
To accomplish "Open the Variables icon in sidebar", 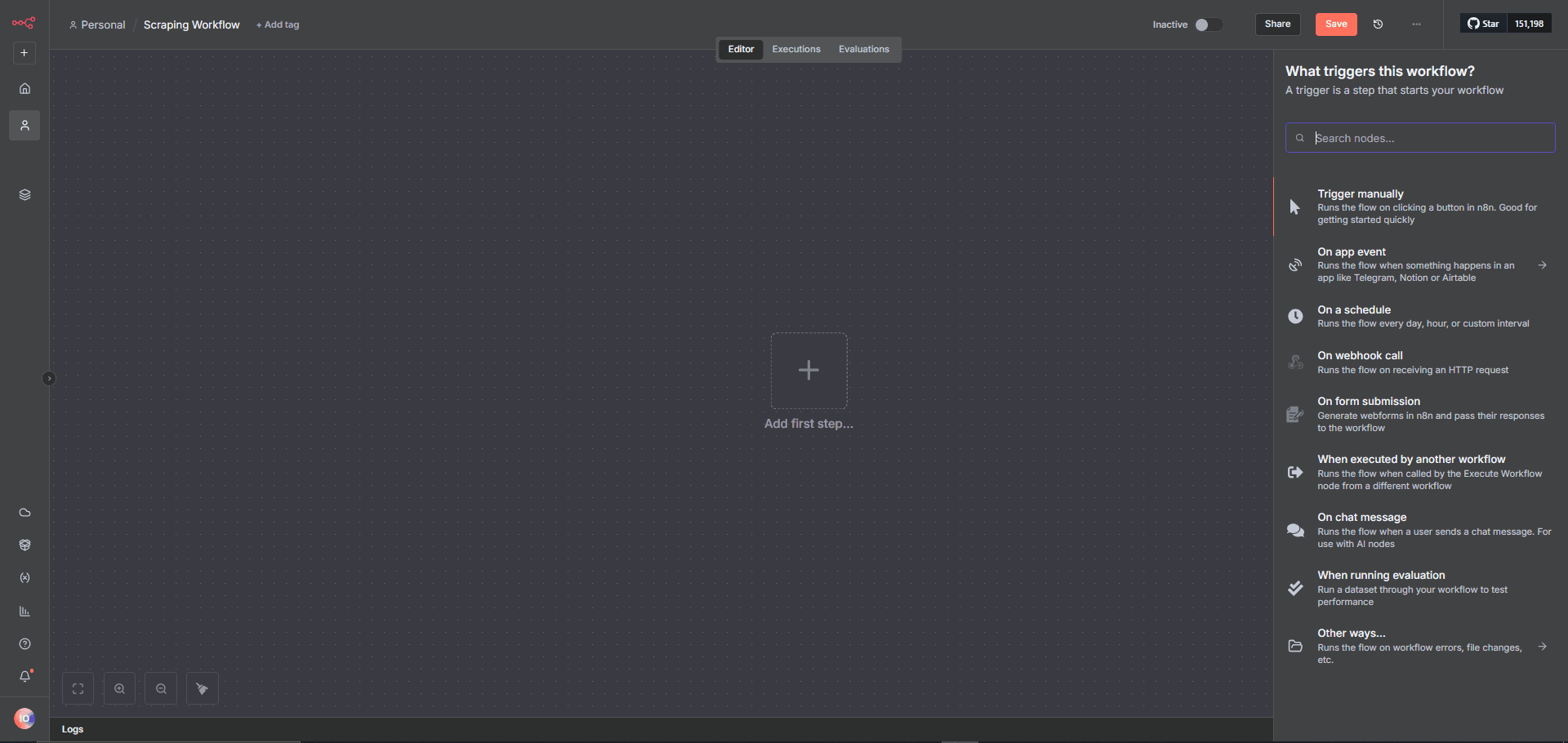I will point(24,578).
